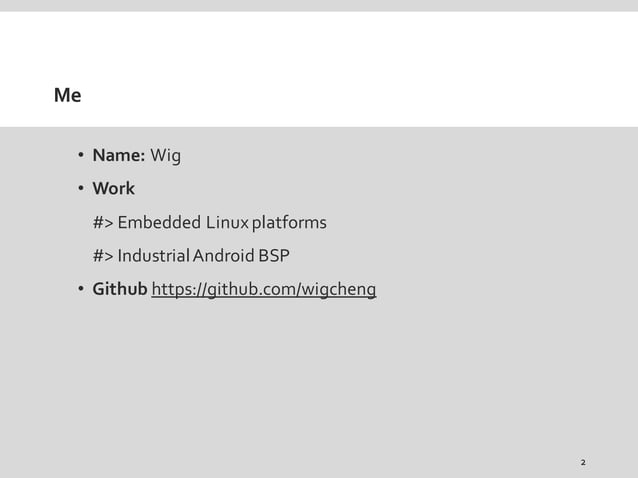Select the word "platforms"

289,223
